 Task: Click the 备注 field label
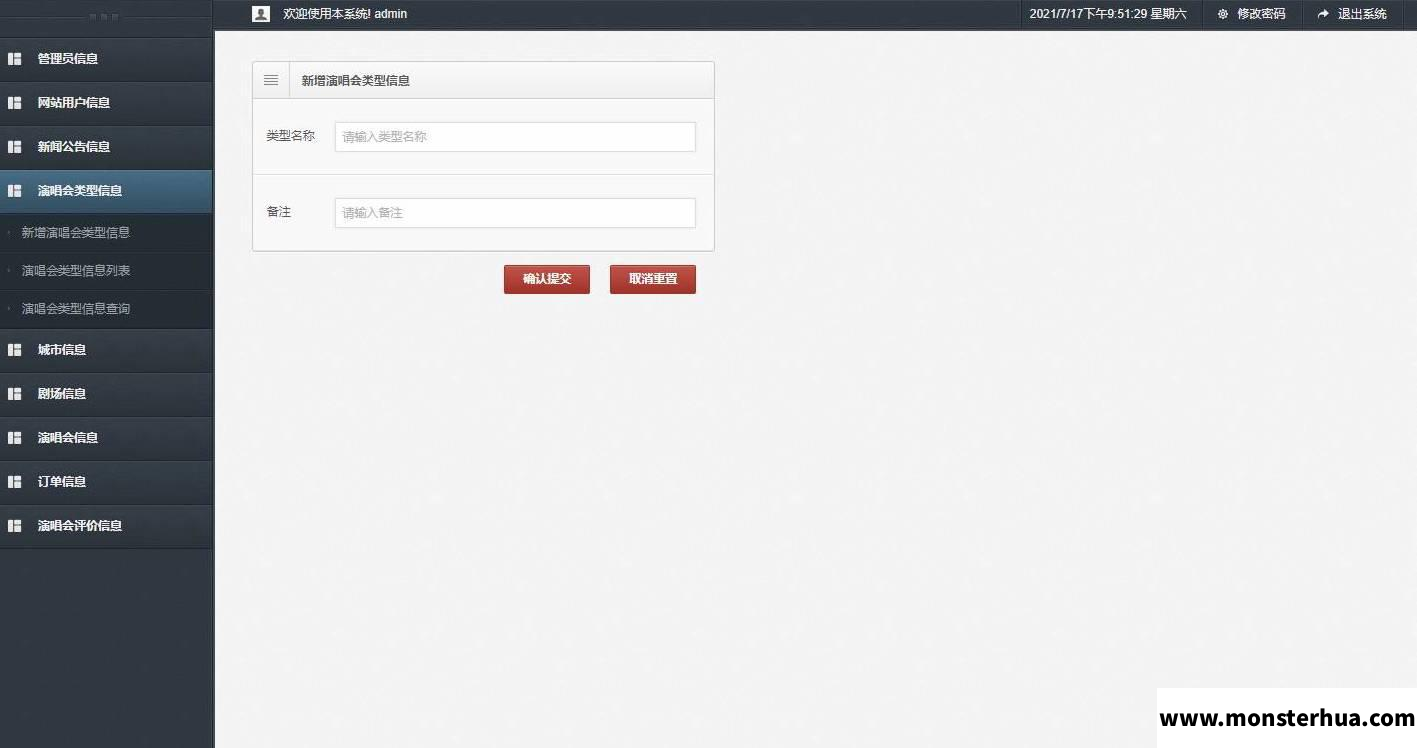pyautogui.click(x=278, y=212)
